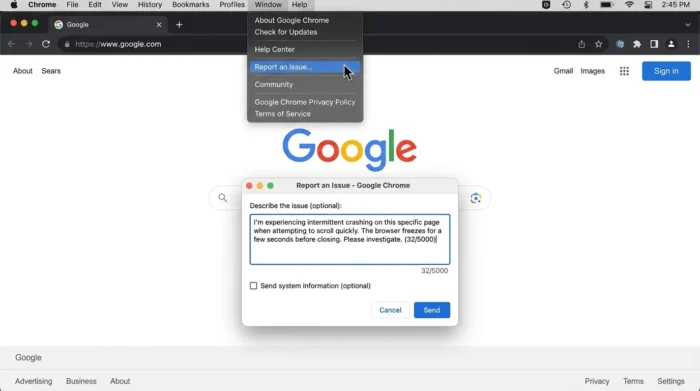Viewport: 700px width, 391px height.
Task: Open the Wi-Fi status menu
Action: (629, 5)
